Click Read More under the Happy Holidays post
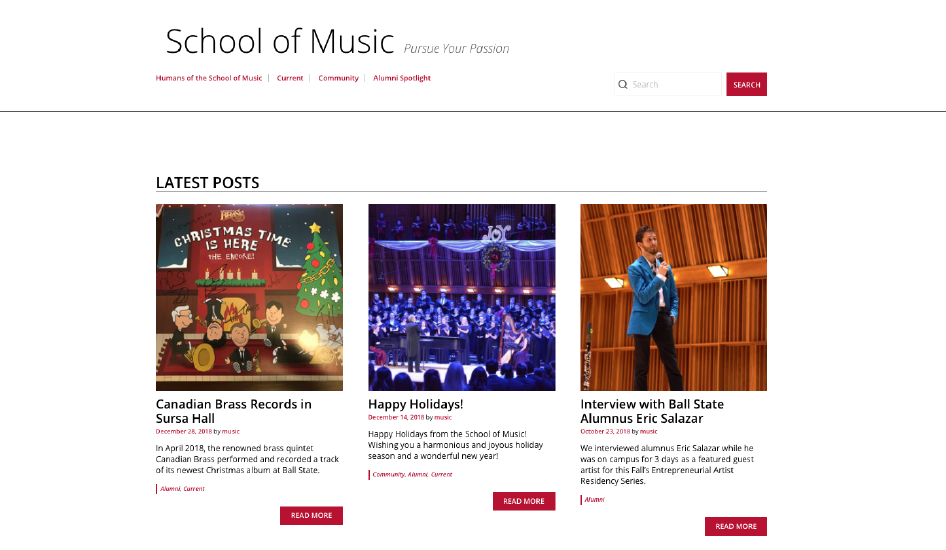 [523, 501]
